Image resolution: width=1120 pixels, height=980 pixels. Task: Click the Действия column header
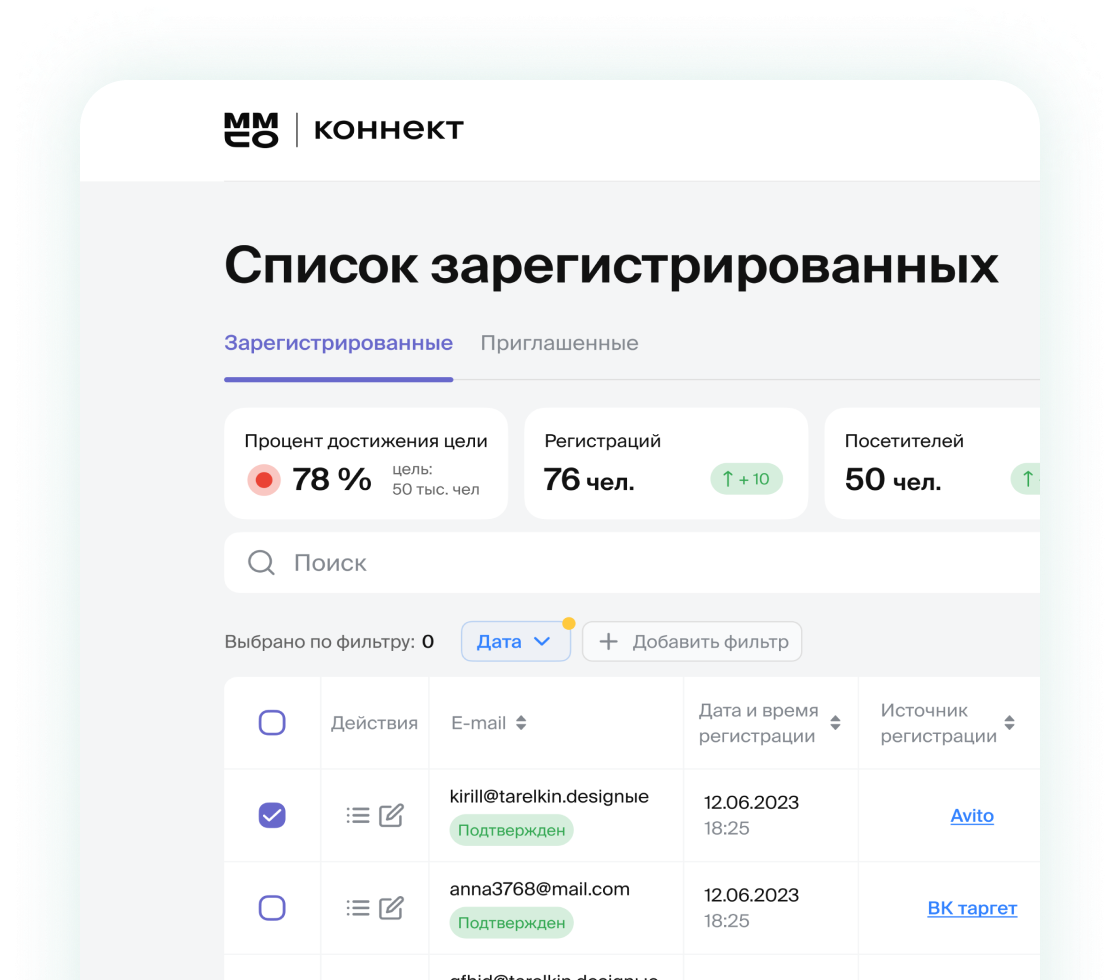tap(374, 723)
